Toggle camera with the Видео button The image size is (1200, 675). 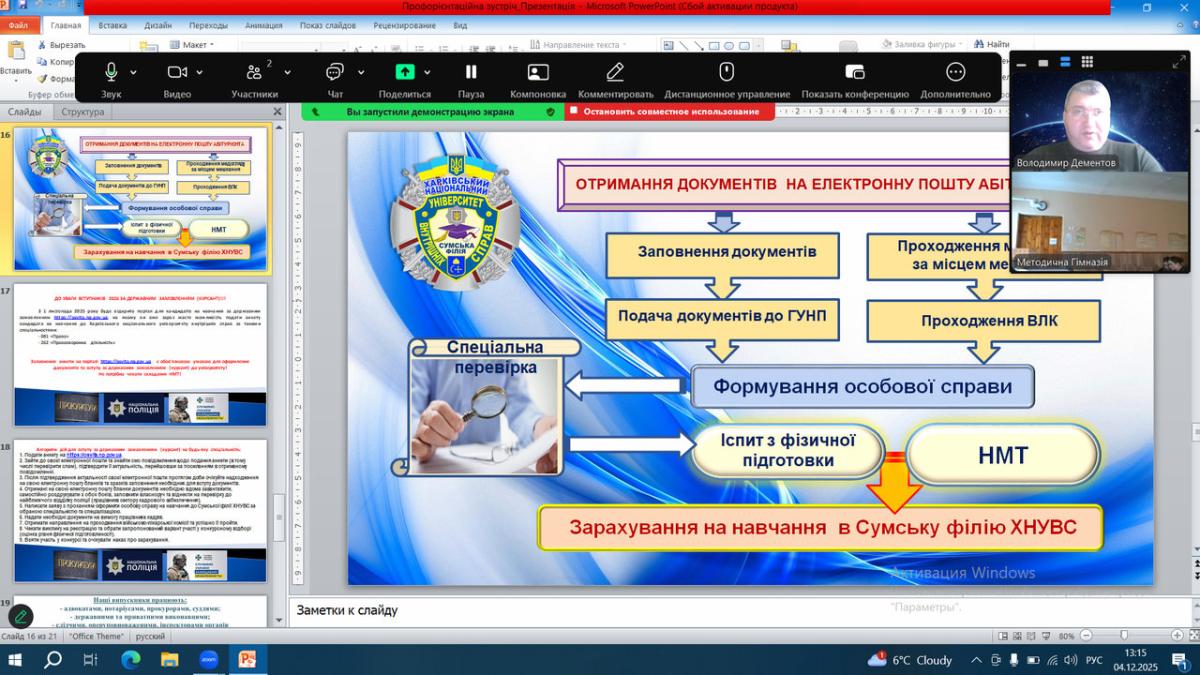tap(177, 73)
